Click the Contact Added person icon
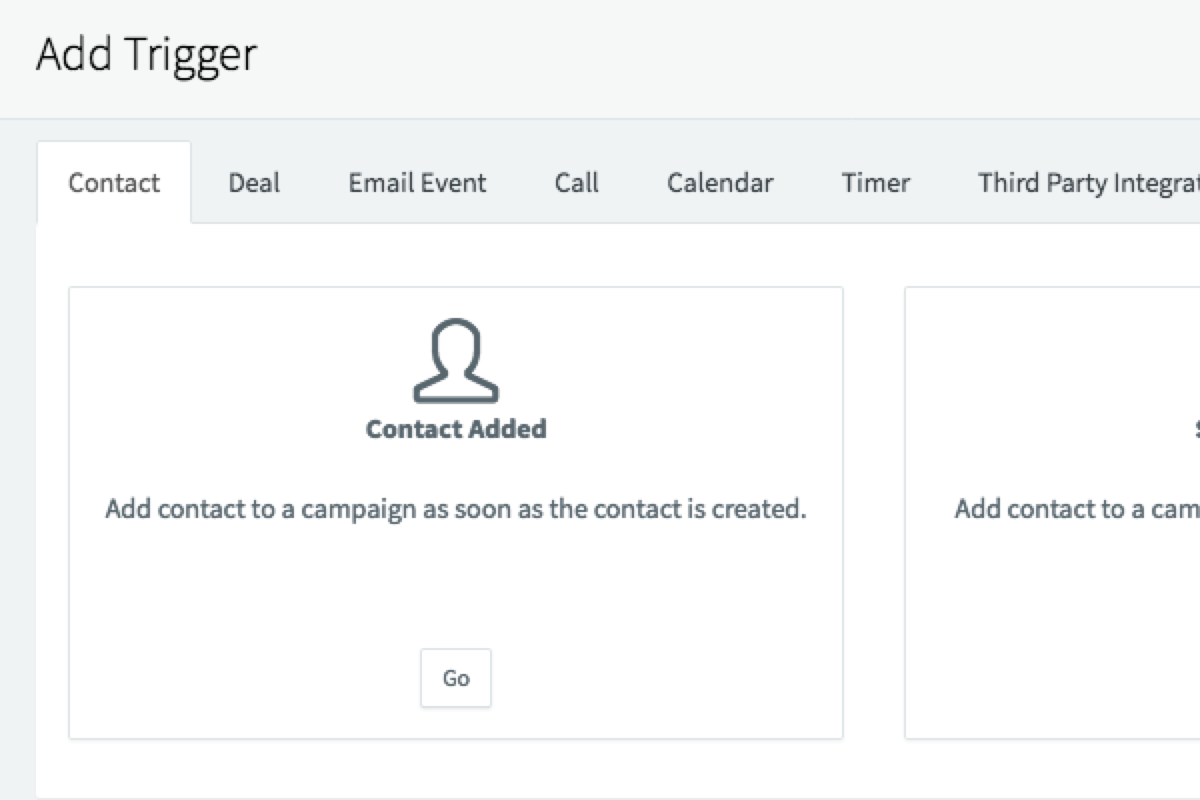This screenshot has height=800, width=1200. (456, 361)
